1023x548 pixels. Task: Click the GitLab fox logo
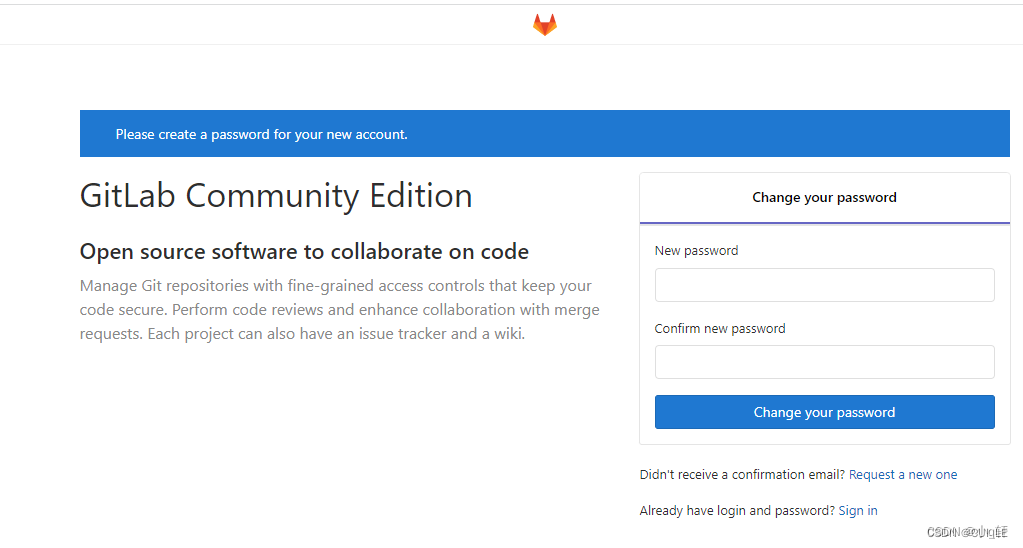click(545, 25)
